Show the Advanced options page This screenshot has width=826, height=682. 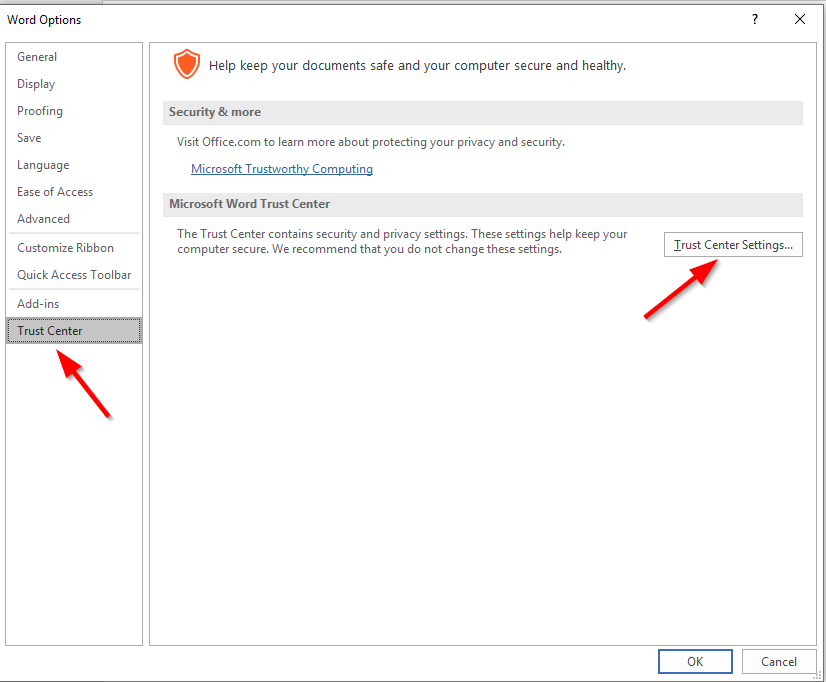point(43,219)
